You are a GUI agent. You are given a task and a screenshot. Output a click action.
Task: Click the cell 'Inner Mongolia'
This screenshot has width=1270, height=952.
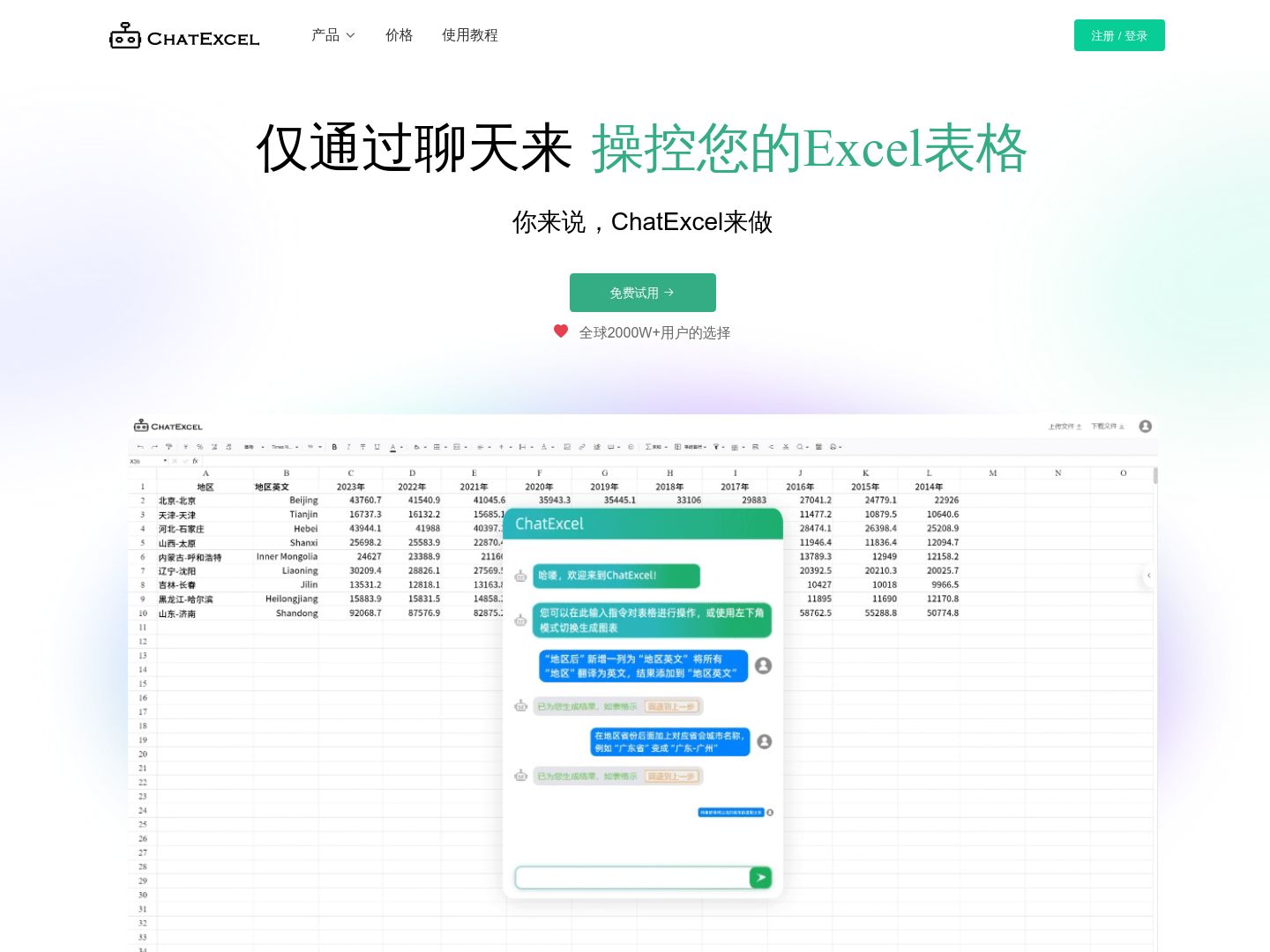point(288,556)
